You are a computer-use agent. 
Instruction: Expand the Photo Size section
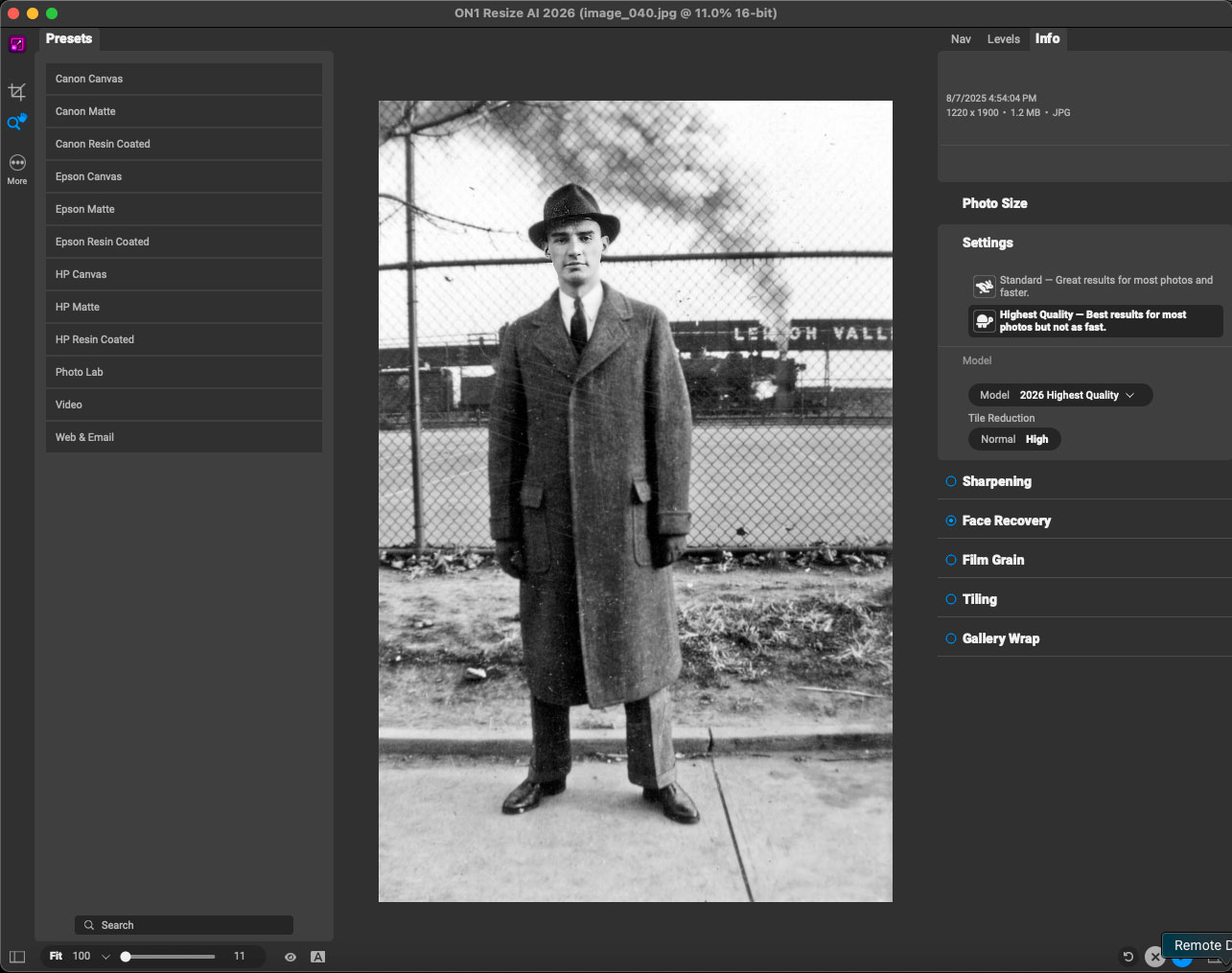994,203
